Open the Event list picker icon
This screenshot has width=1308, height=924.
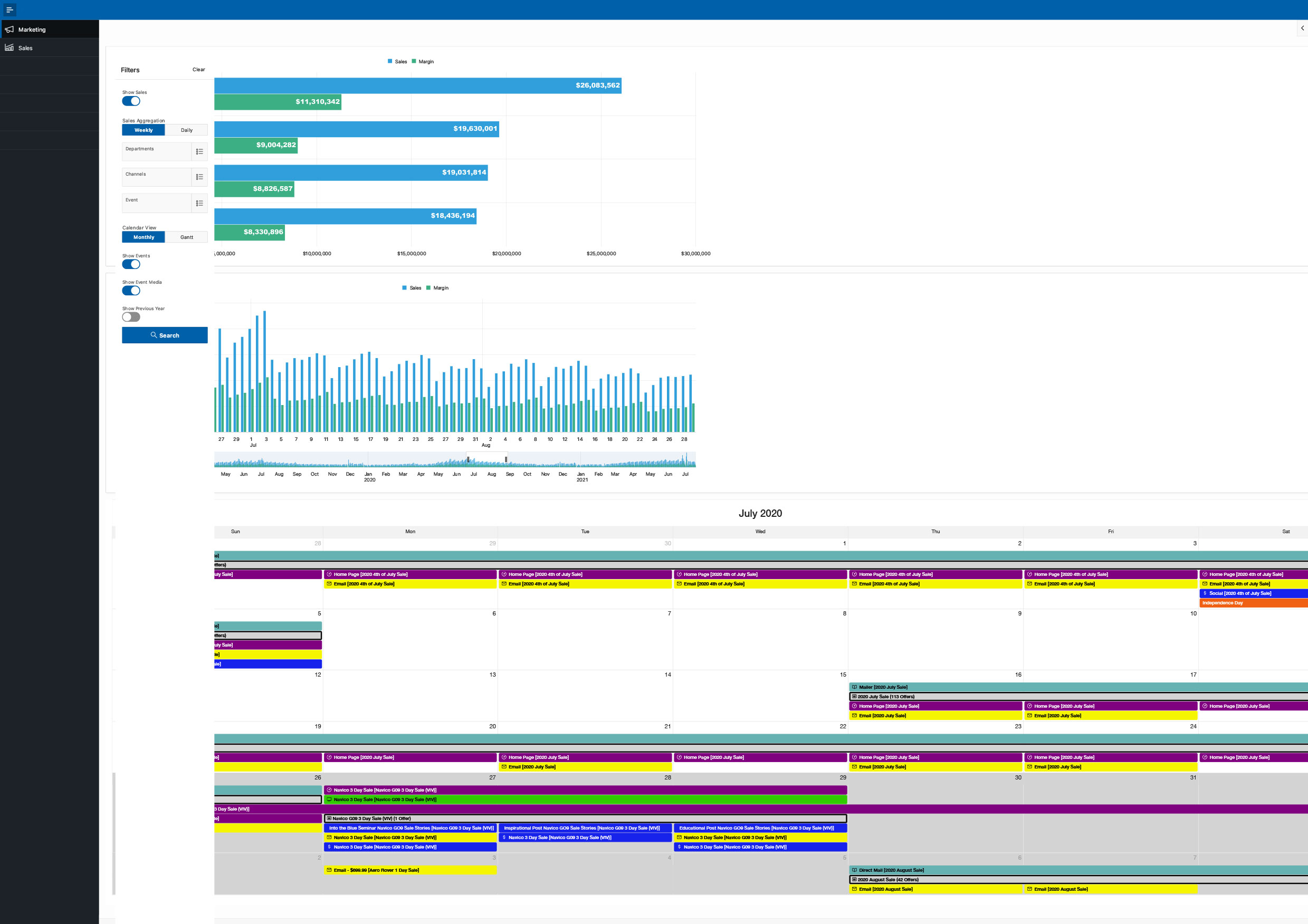[199, 203]
